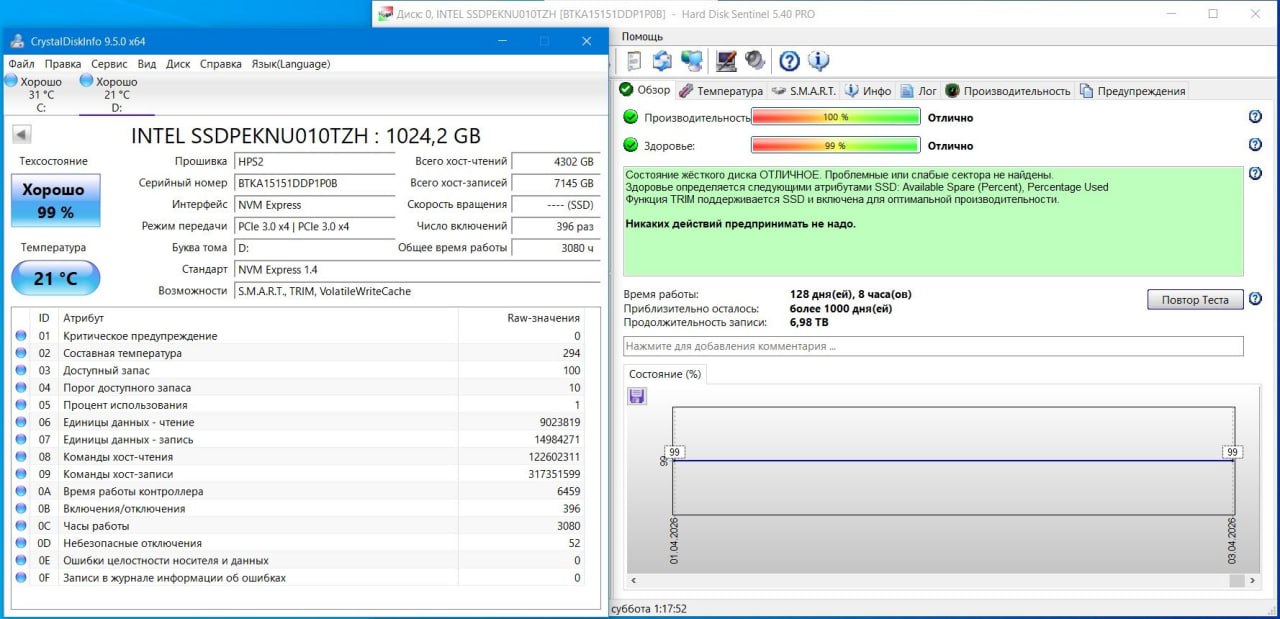Open Вид menu in CrystalDiskInfo
Viewport: 1280px width, 619px height.
(147, 64)
